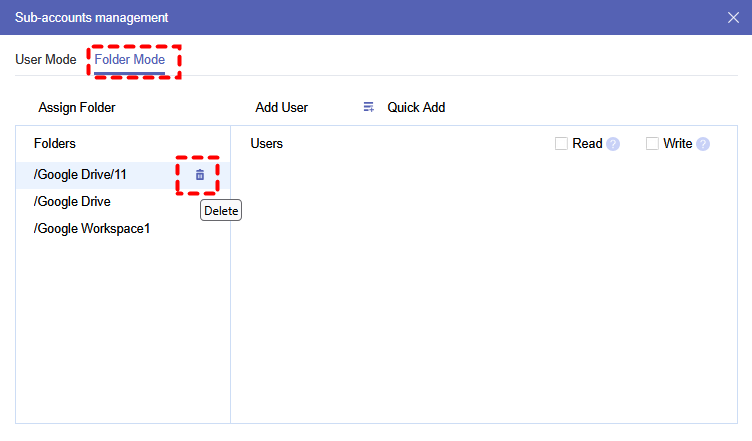
Task: Click the help icon next to Write
Action: pyautogui.click(x=703, y=144)
